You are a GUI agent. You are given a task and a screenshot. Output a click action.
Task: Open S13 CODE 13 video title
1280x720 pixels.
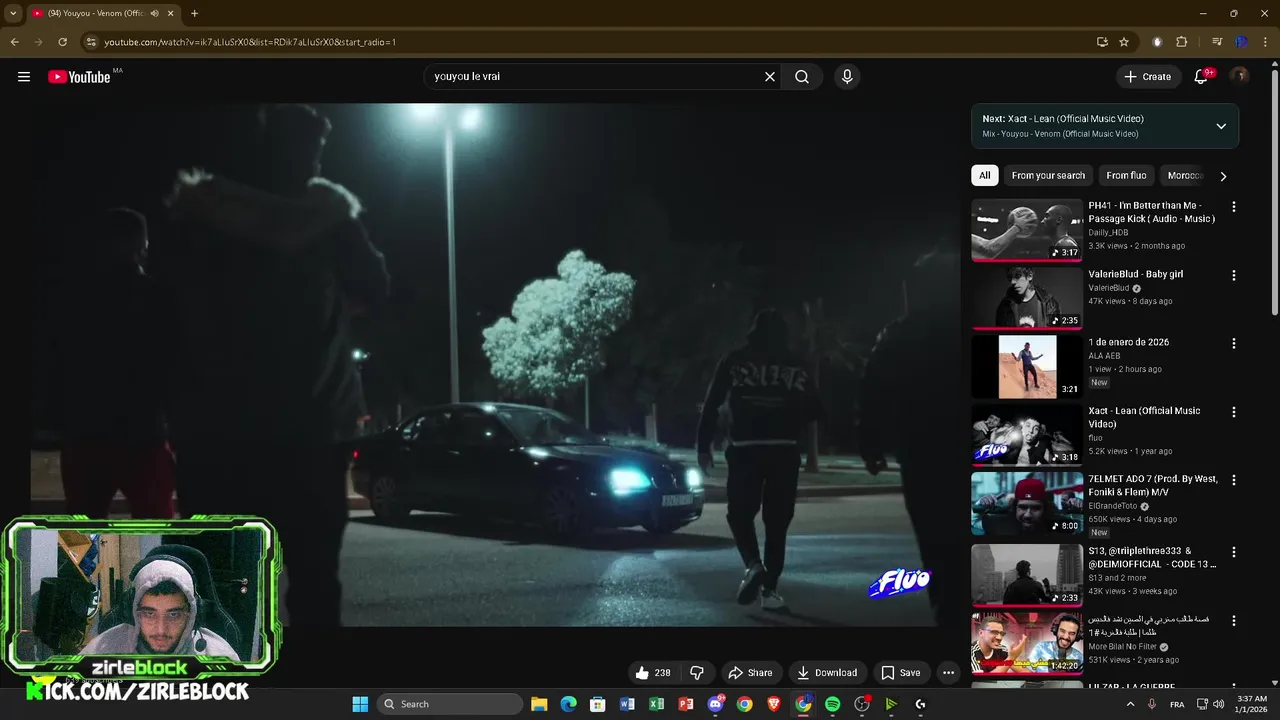pyautogui.click(x=1152, y=557)
